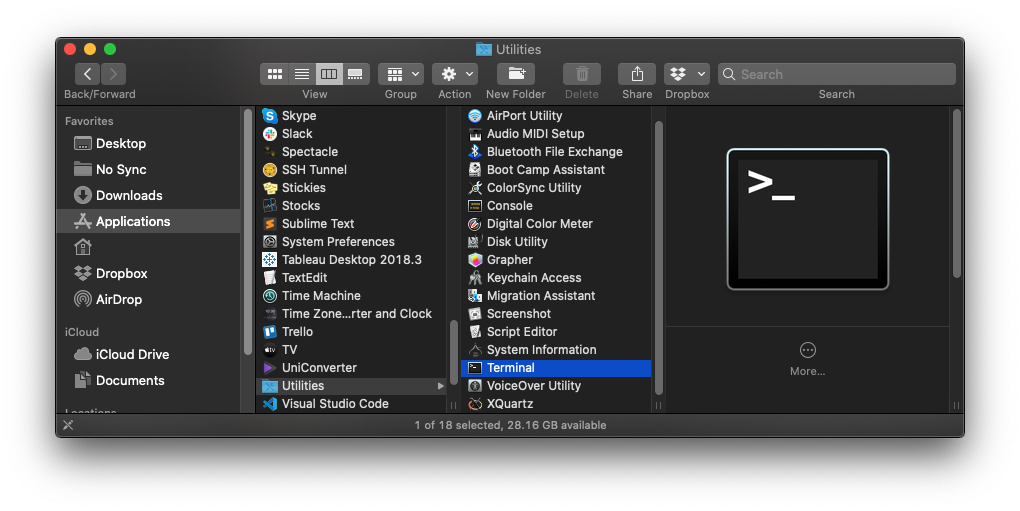The height and width of the screenshot is (511, 1020).
Task: Open the Group dropdown in toolbar
Action: (x=401, y=74)
